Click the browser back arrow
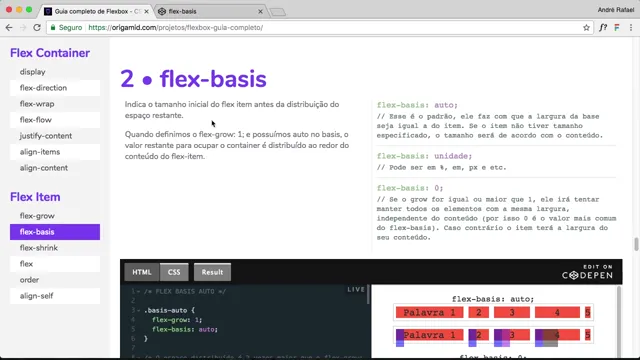The height and width of the screenshot is (360, 640). pos(9,27)
